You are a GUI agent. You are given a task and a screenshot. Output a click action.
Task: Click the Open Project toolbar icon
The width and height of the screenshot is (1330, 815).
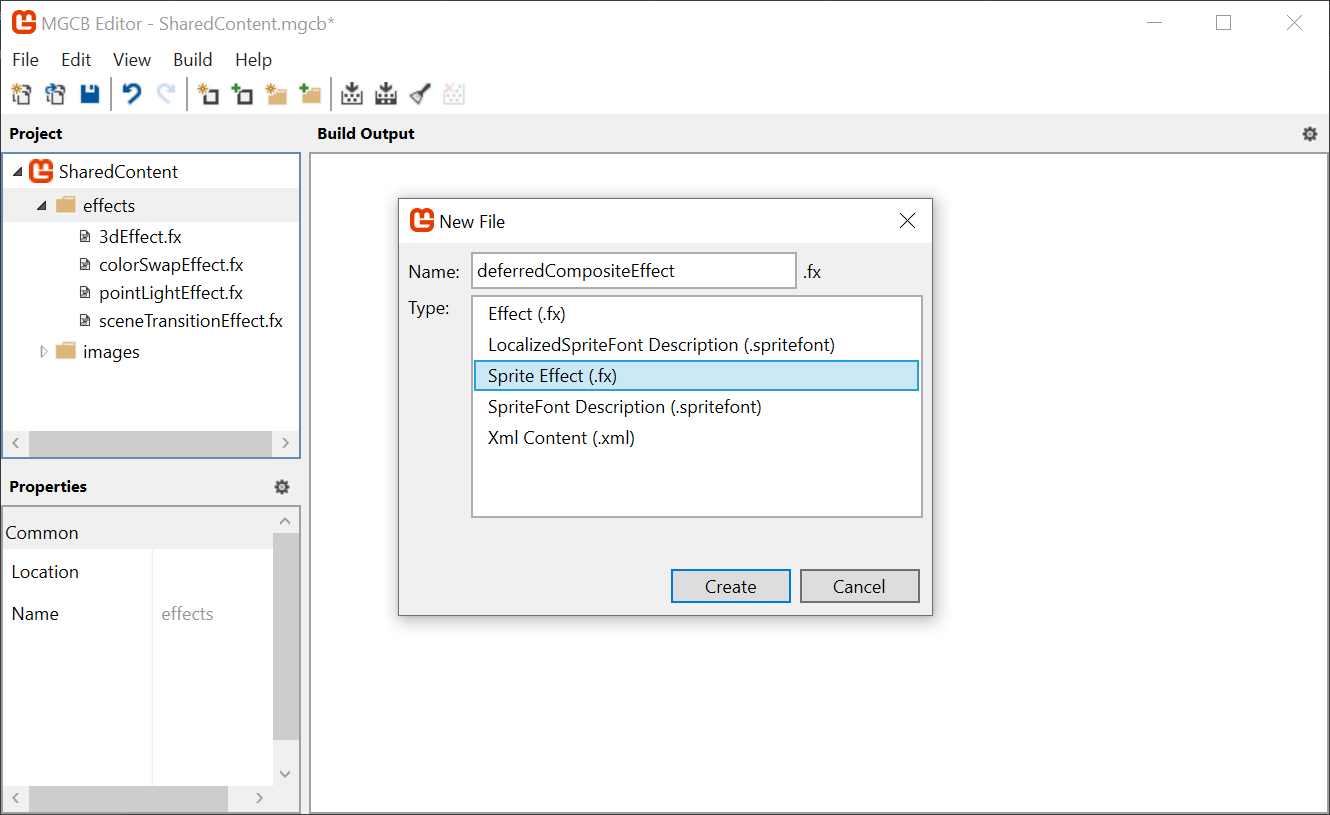55,93
